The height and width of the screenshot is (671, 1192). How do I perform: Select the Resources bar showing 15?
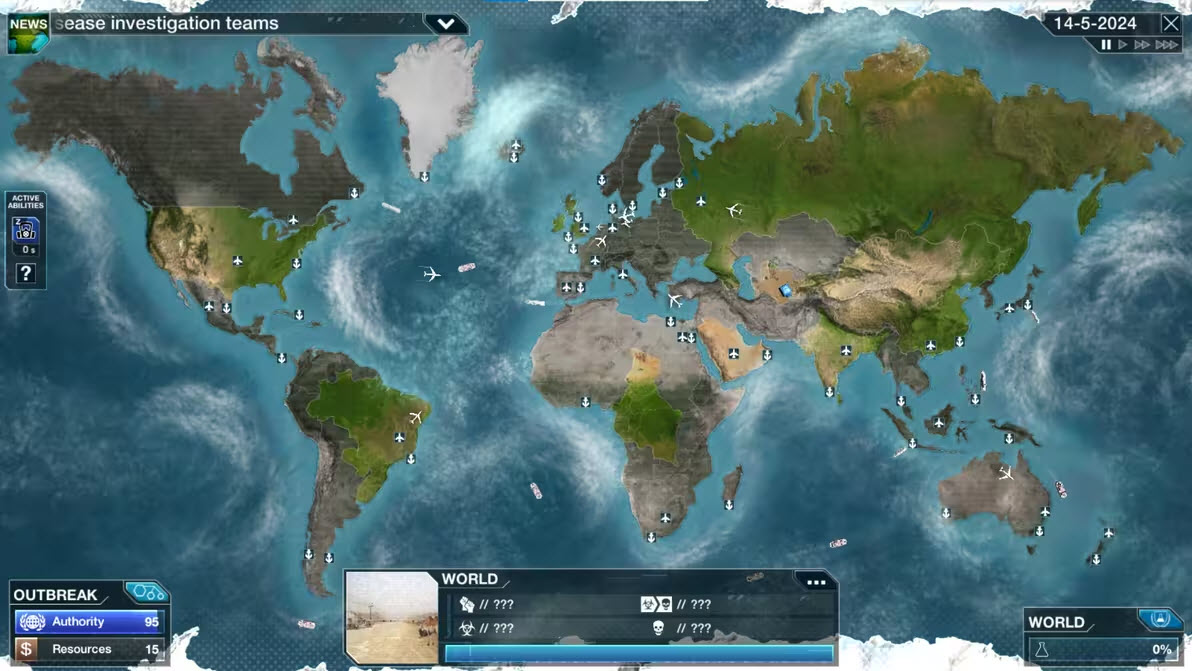pyautogui.click(x=89, y=649)
